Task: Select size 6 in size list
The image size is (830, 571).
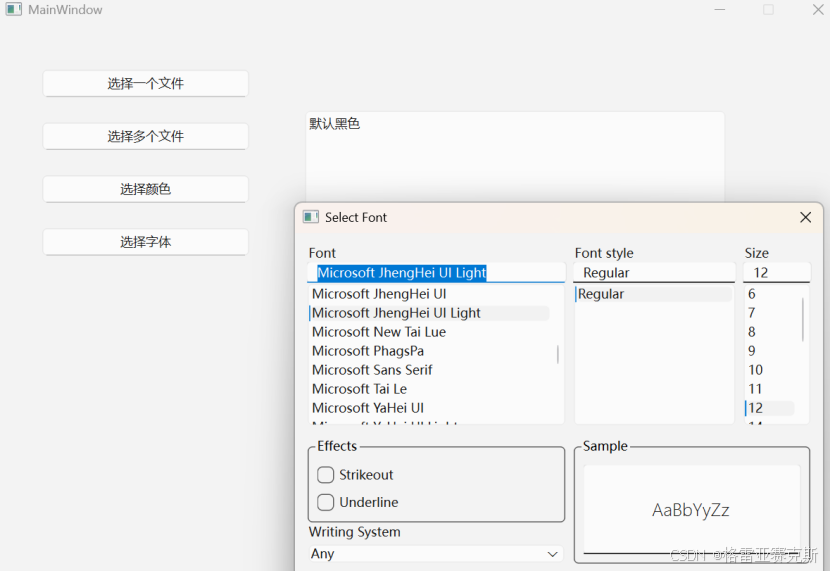Action: pos(770,294)
